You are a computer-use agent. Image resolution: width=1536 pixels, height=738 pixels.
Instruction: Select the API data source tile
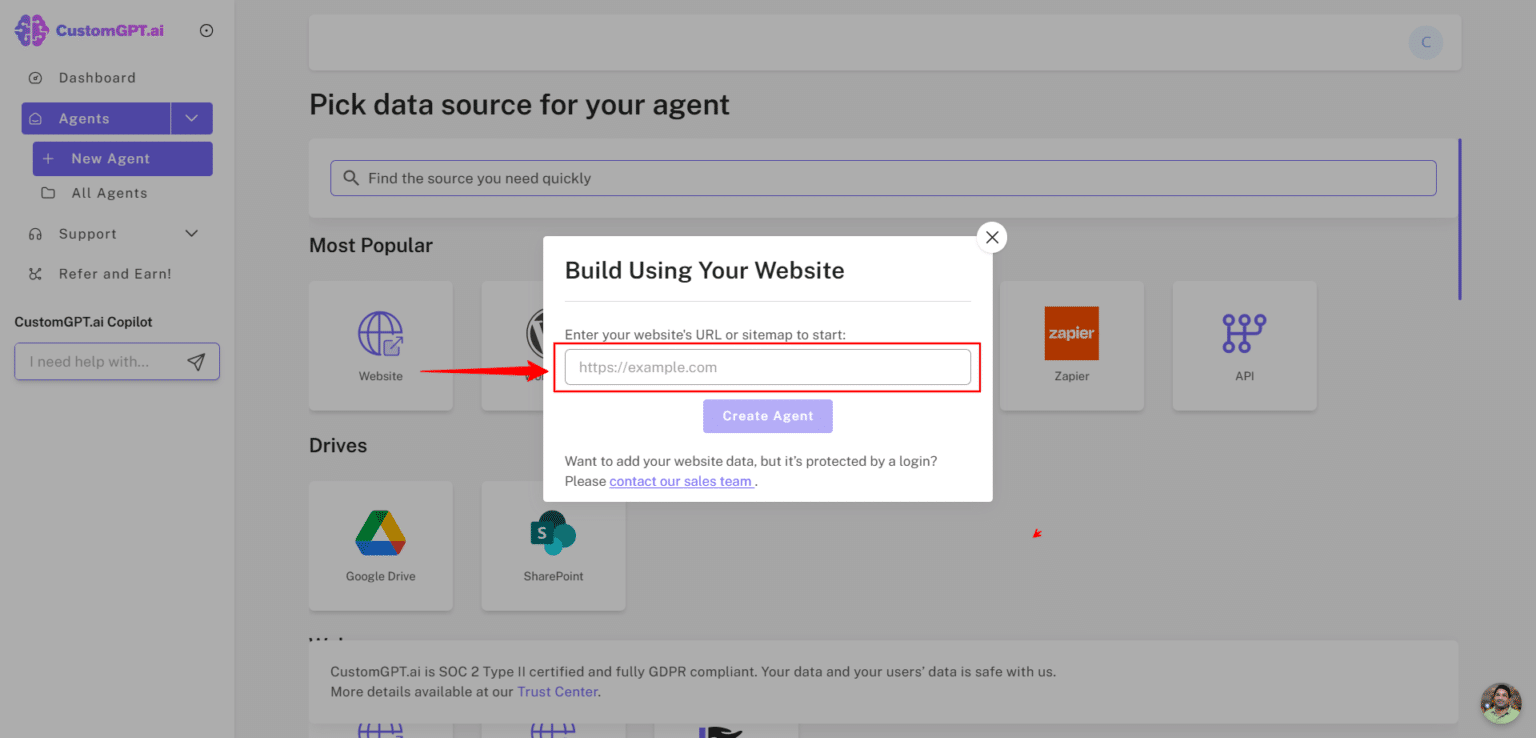(1244, 346)
